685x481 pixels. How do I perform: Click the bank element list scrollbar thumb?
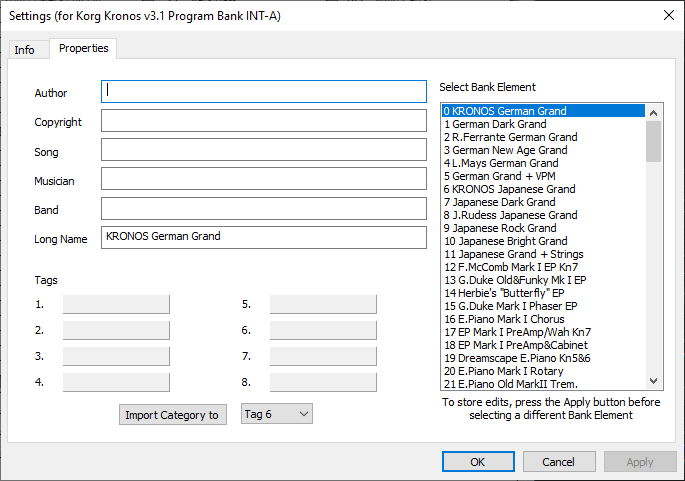pos(654,142)
